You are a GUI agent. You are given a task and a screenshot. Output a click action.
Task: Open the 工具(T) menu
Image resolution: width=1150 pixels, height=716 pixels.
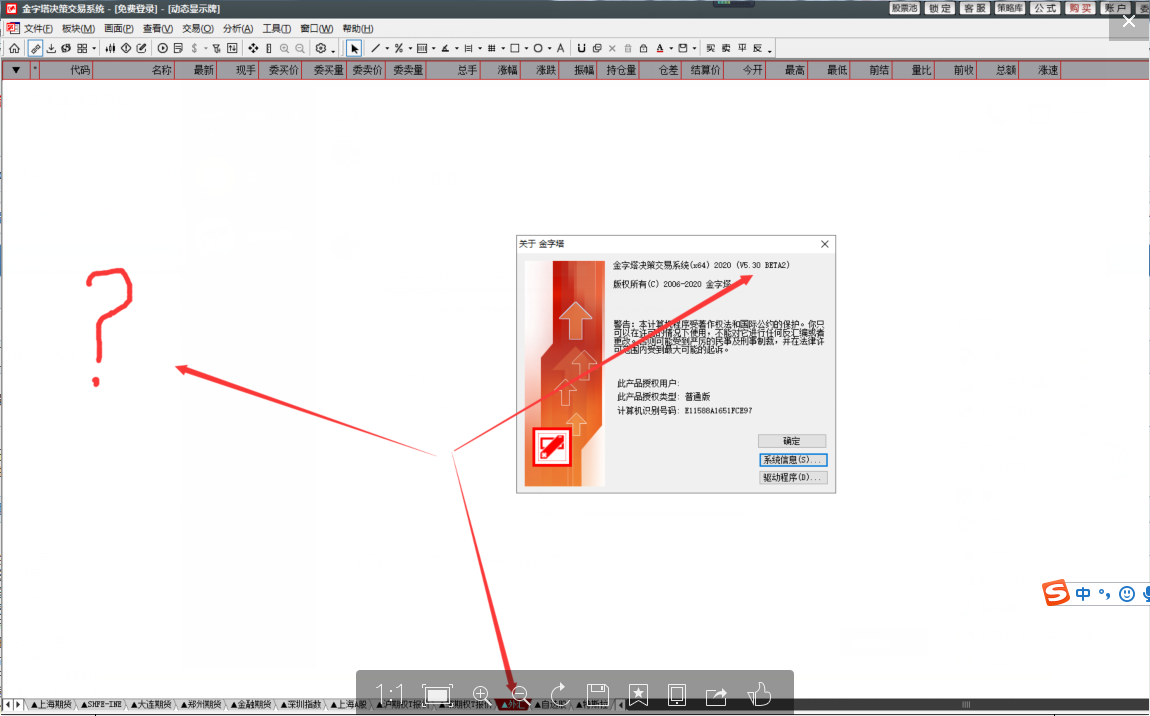coord(276,29)
